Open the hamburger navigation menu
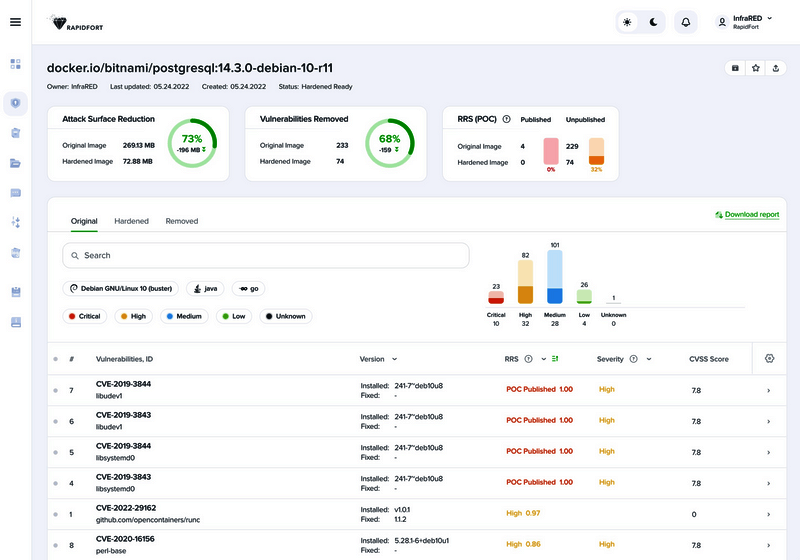The height and width of the screenshot is (560, 800). tap(15, 22)
